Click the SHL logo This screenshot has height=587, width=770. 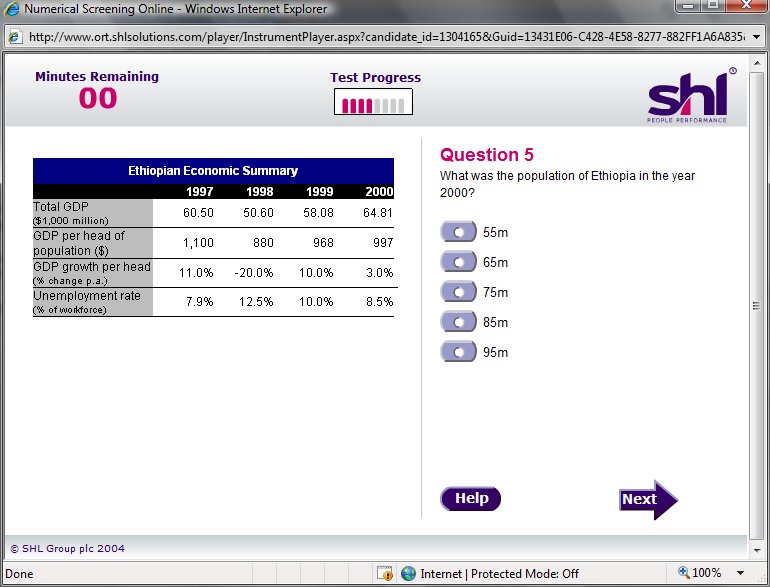(691, 95)
